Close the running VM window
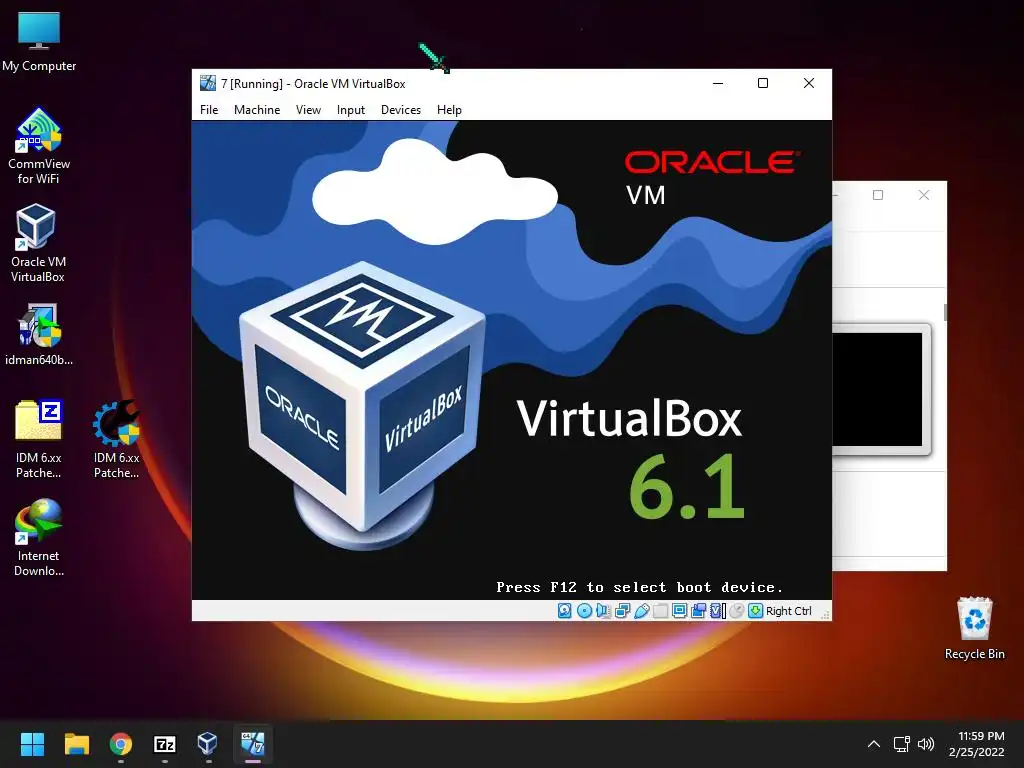Viewport: 1024px width, 768px height. 808,83
